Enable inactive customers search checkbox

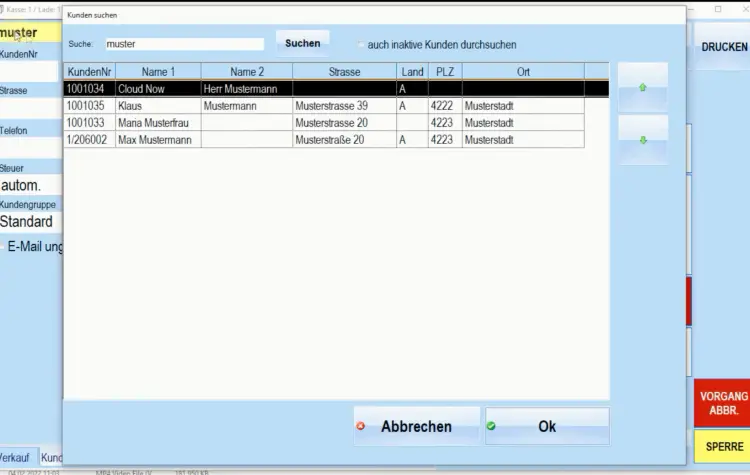[x=360, y=45]
